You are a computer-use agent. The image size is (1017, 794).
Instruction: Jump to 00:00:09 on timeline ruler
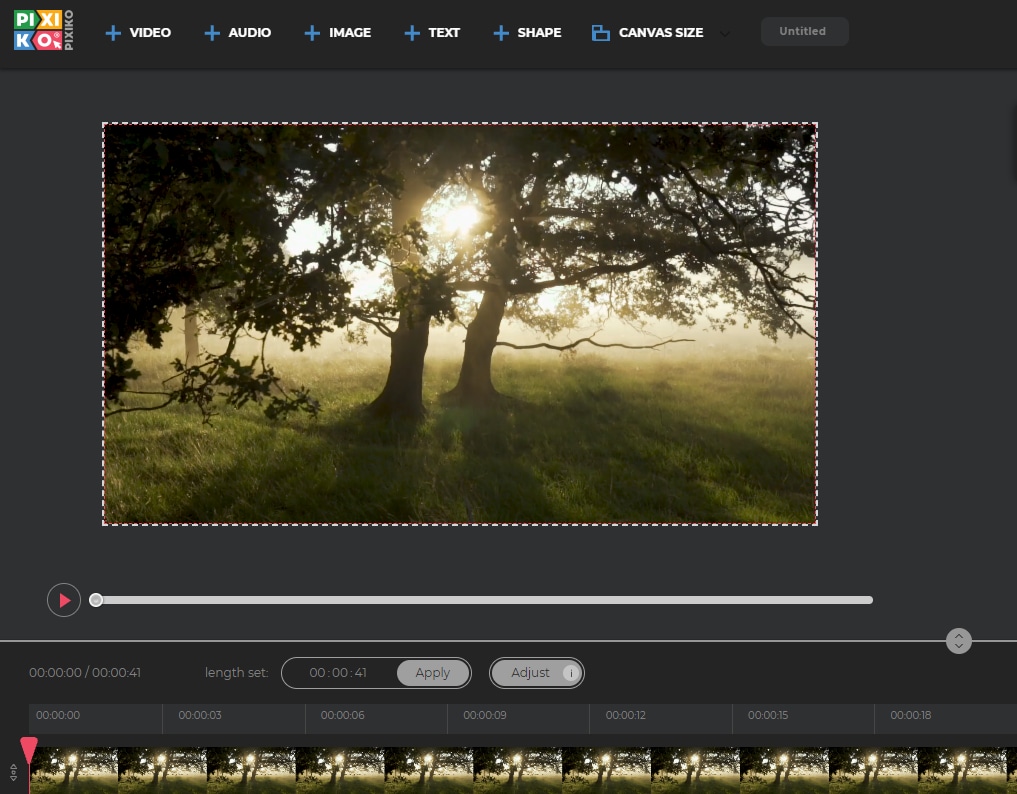point(485,715)
